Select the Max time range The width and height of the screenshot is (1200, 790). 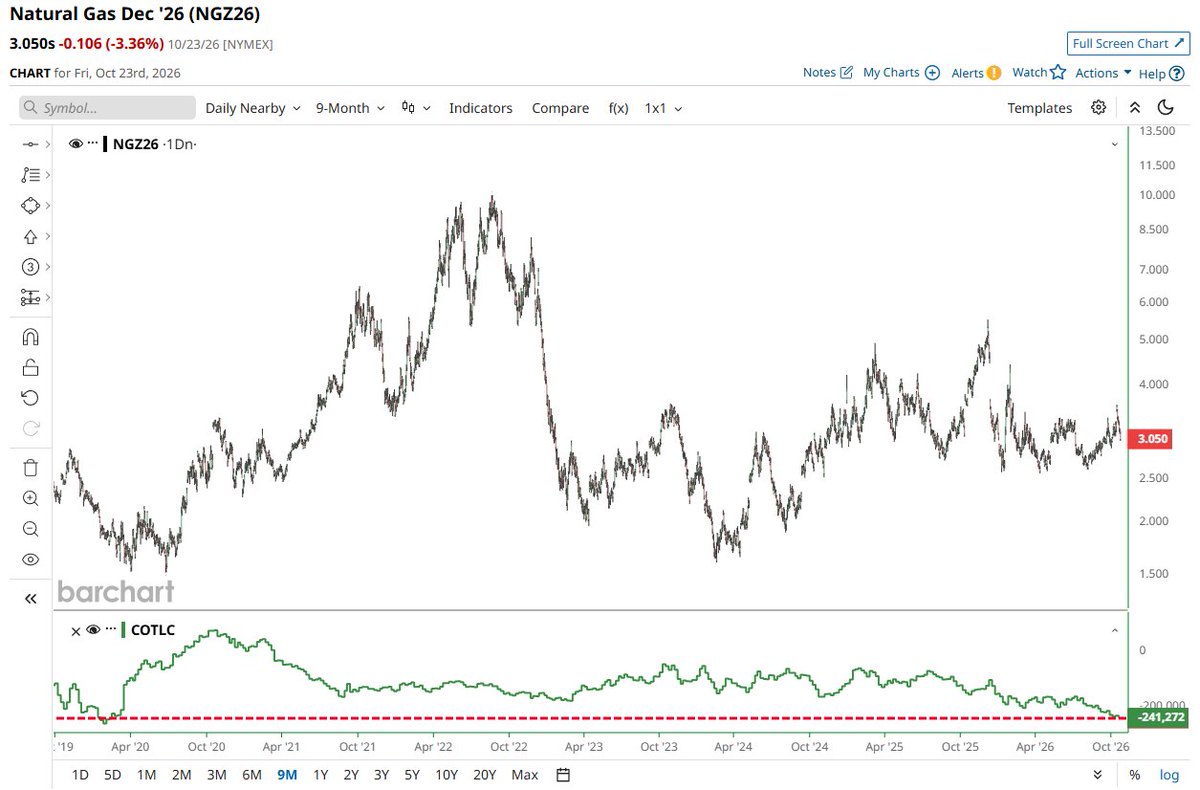524,775
